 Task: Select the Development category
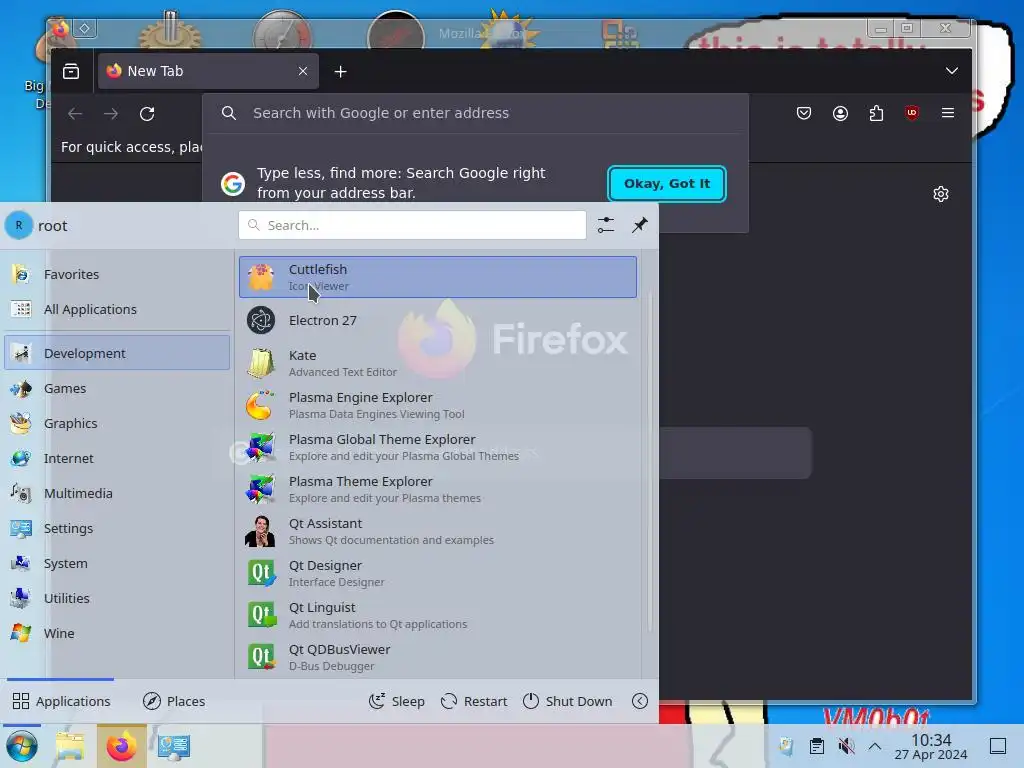coord(117,353)
